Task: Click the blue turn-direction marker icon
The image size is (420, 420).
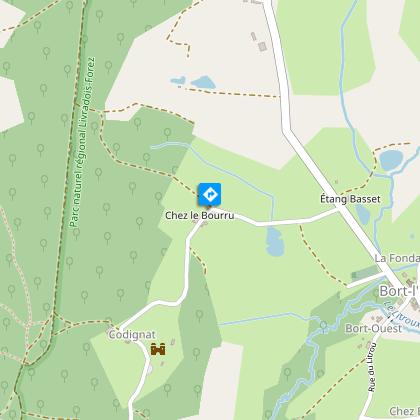Action: tap(210, 194)
